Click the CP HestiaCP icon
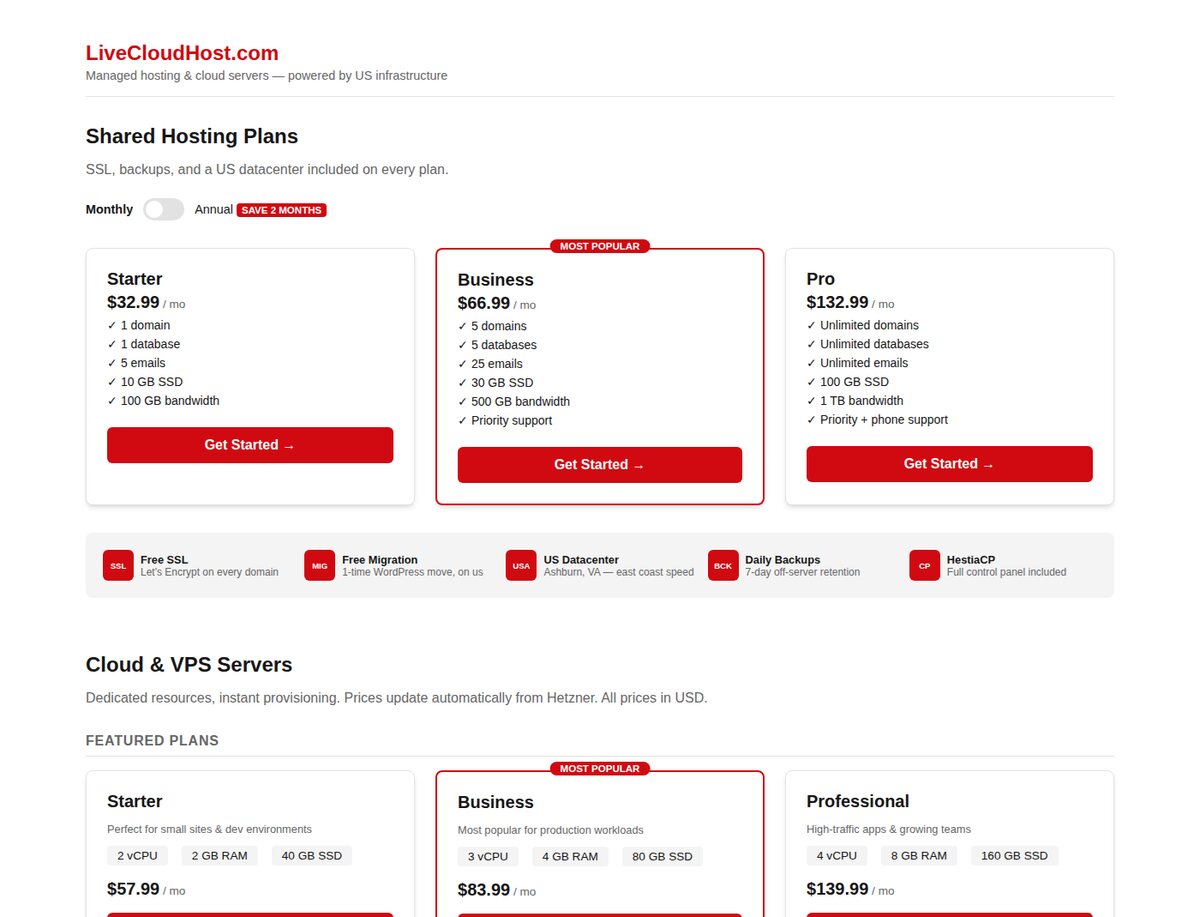This screenshot has width=1200, height=917. coord(924,565)
